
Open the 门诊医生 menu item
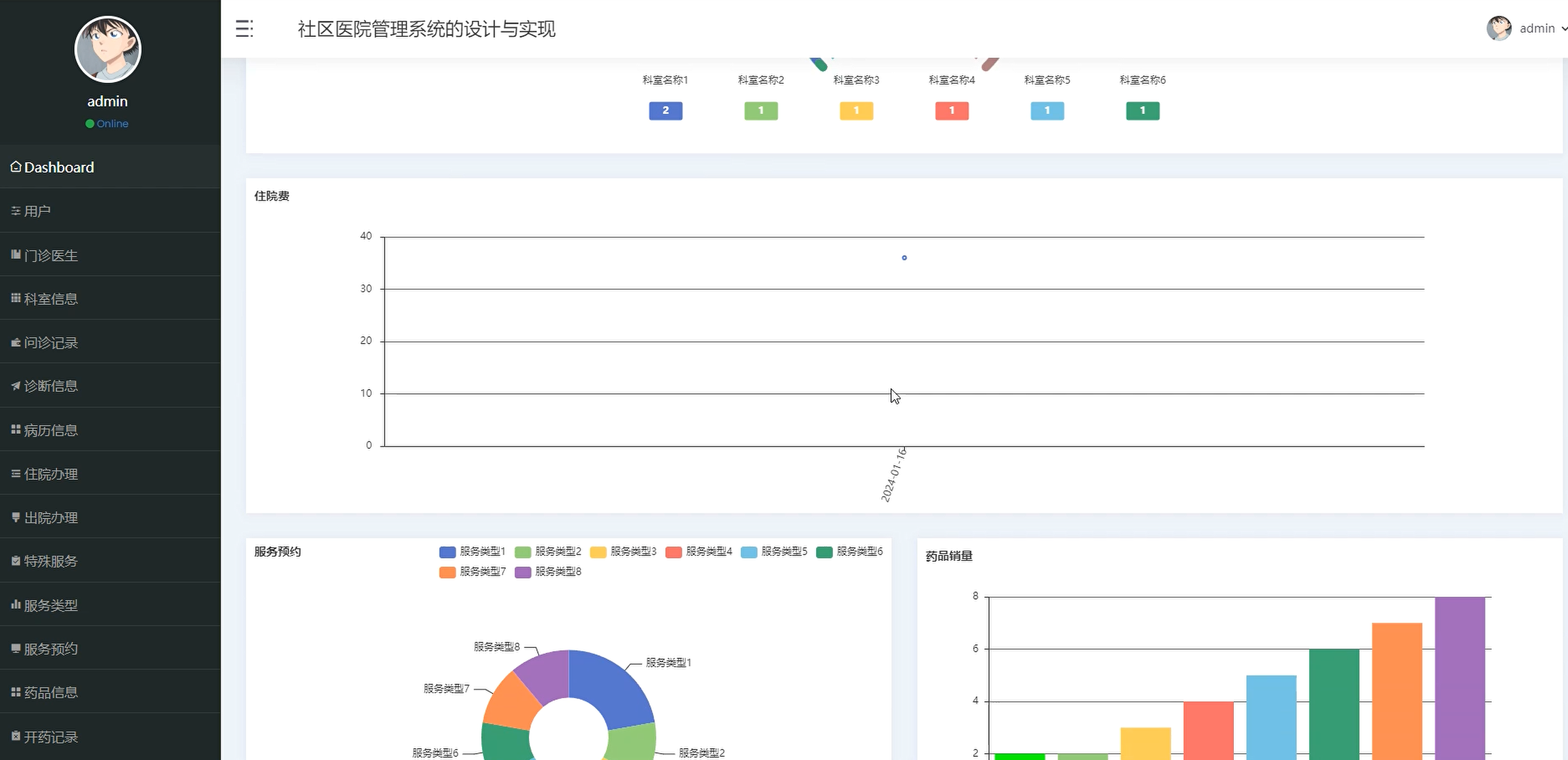(x=110, y=254)
